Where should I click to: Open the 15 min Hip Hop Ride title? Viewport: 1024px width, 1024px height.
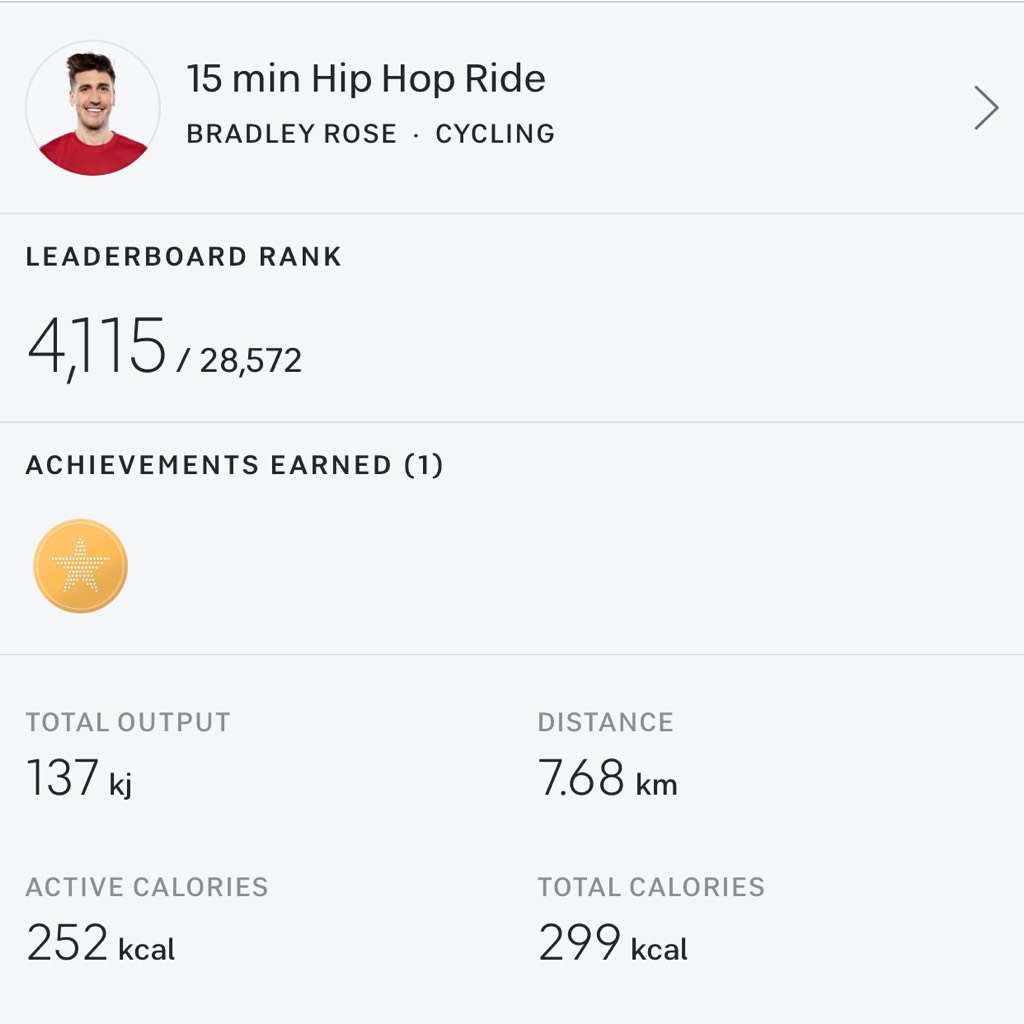coord(366,78)
